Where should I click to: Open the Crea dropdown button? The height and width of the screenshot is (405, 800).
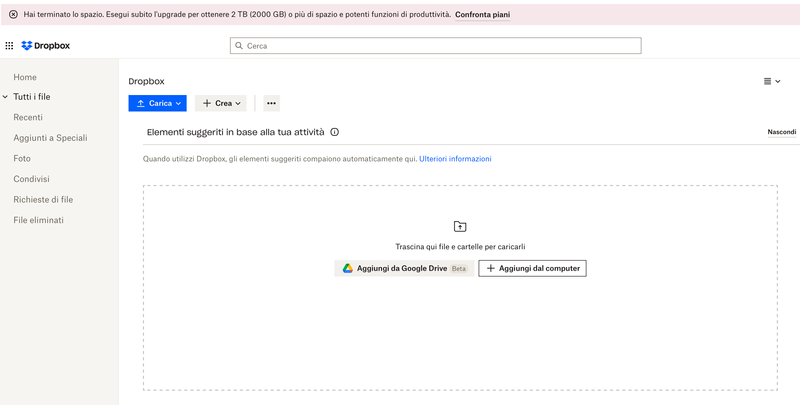[x=220, y=103]
